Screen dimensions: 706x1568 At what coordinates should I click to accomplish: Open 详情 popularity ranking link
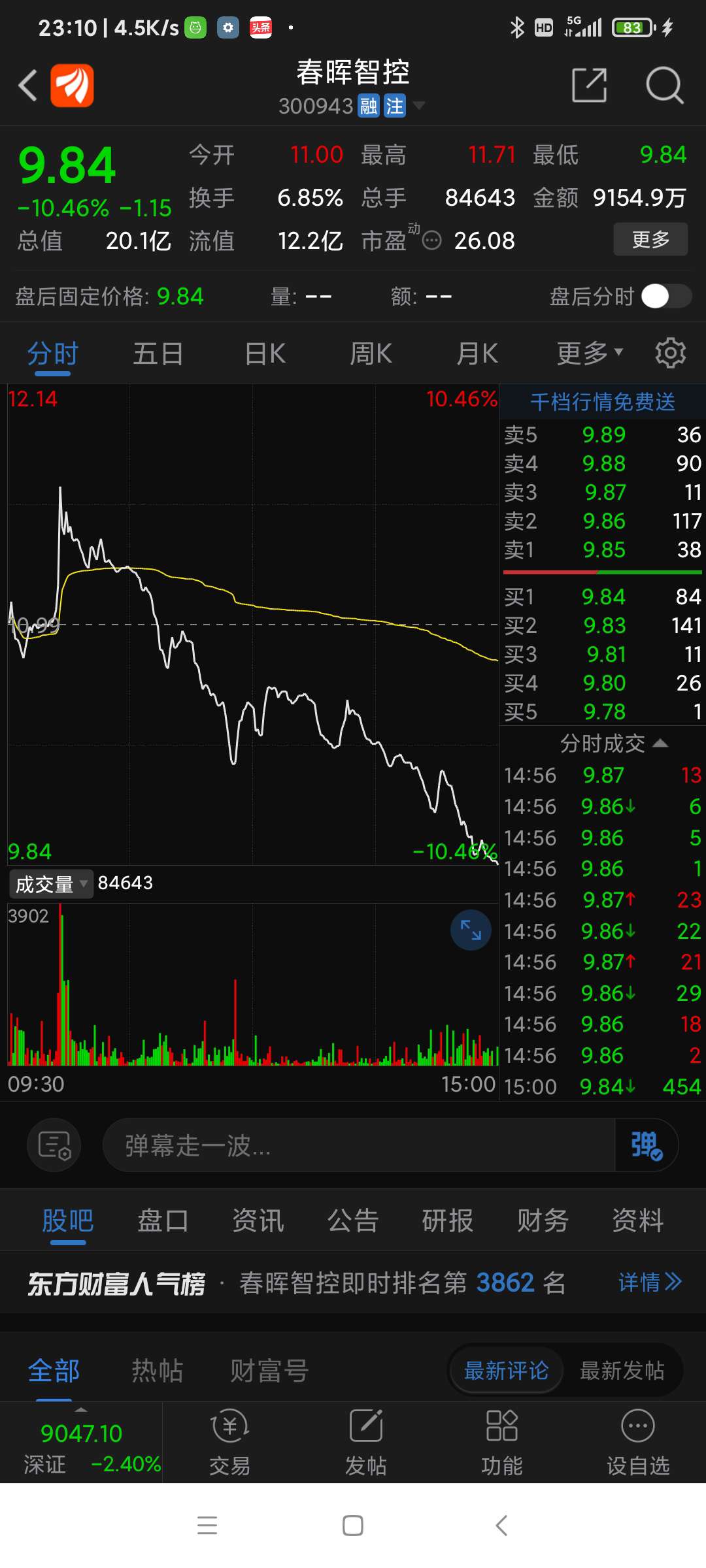[650, 1282]
